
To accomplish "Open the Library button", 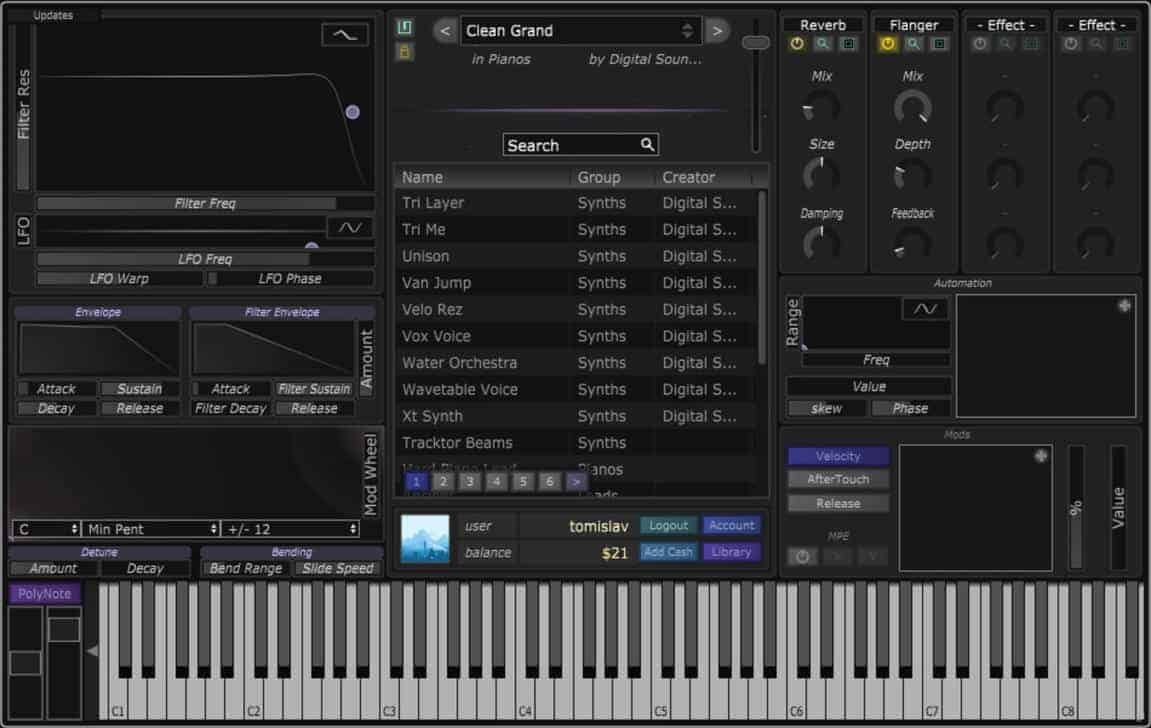I will tap(731, 552).
